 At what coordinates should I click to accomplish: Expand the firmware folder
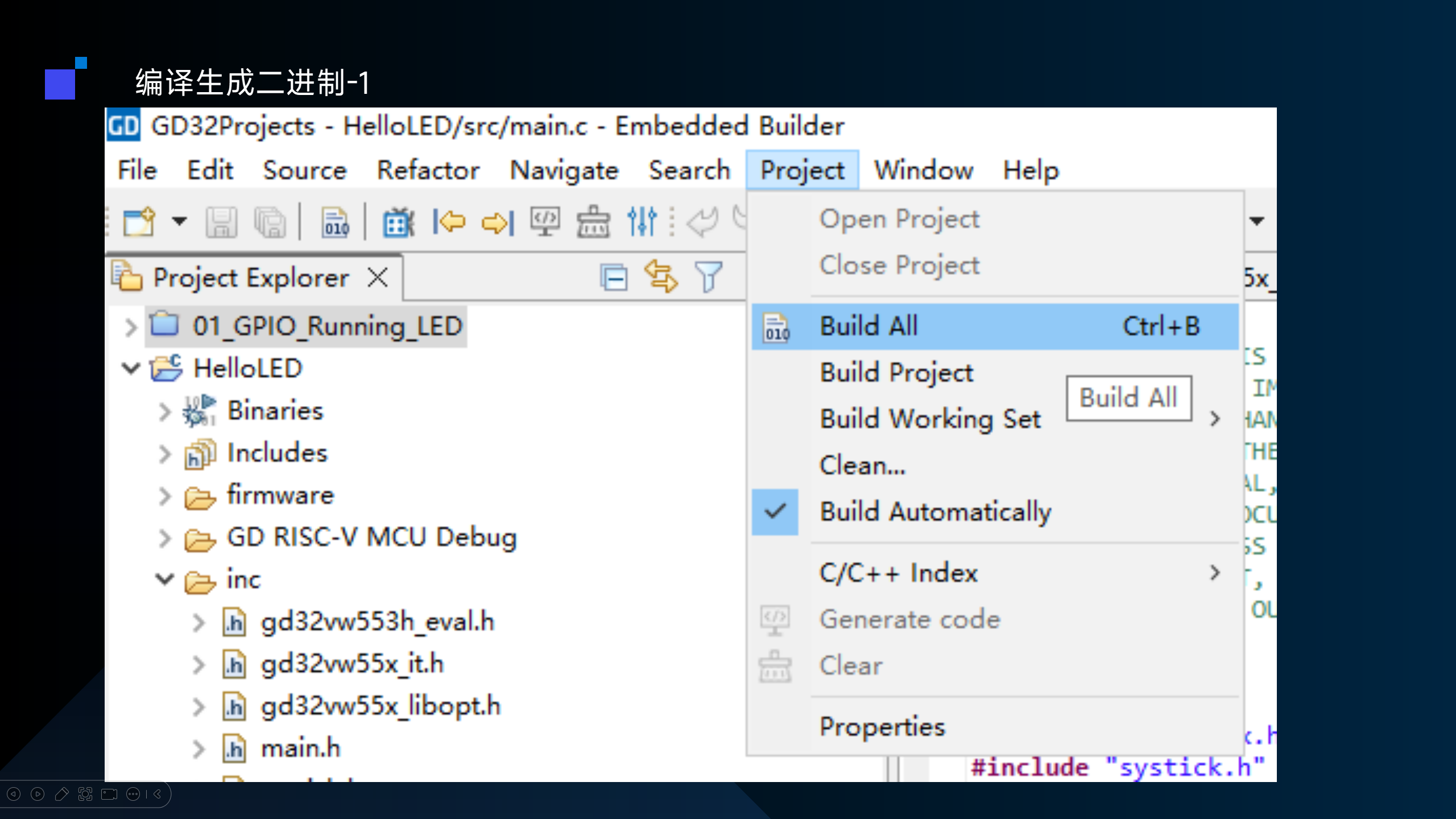click(x=164, y=495)
